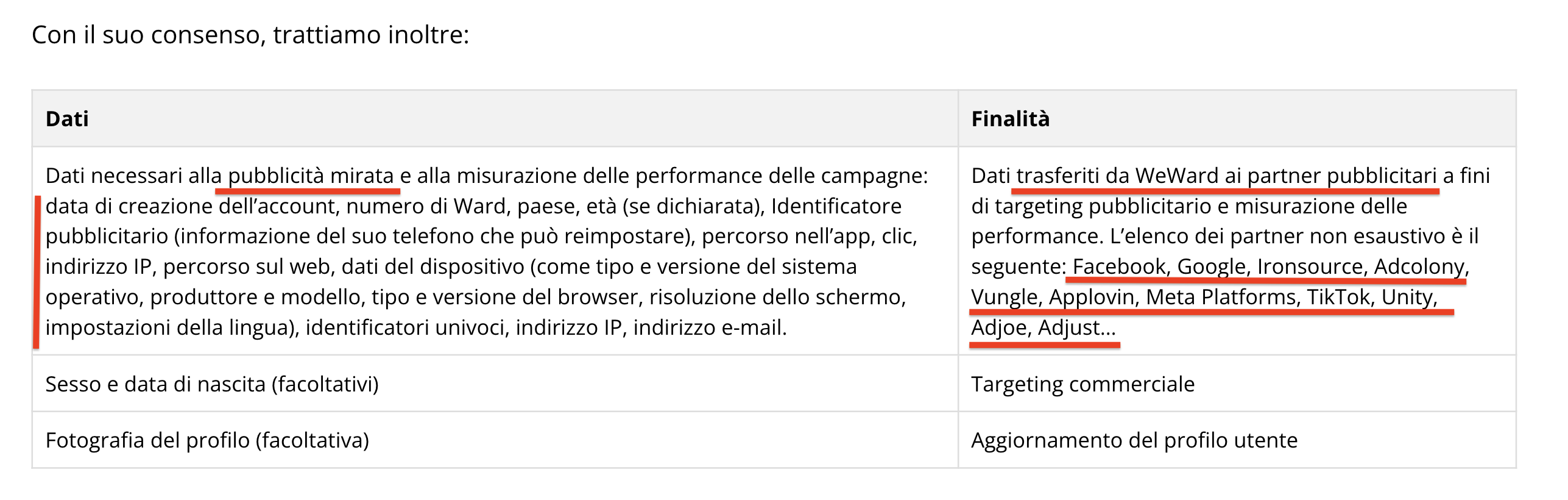The height and width of the screenshot is (500, 1568).
Task: Click the 'Dati' column header
Action: pyautogui.click(x=67, y=119)
